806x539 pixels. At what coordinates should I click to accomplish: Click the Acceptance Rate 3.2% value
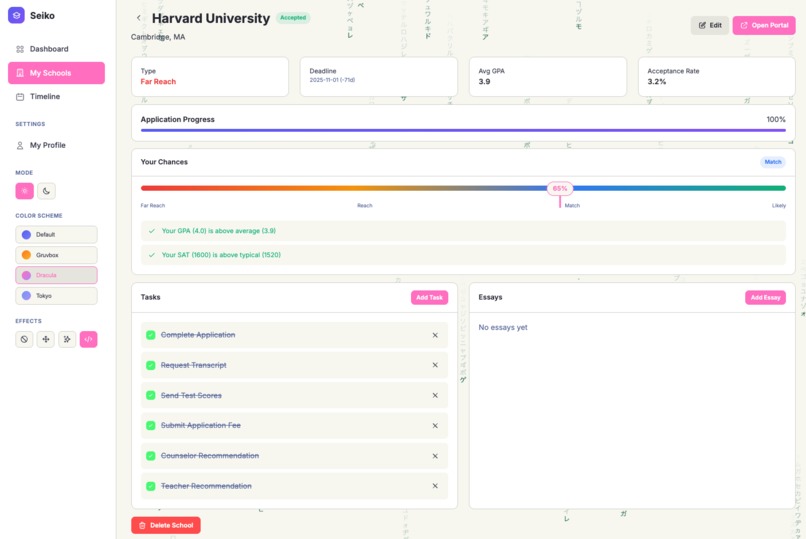coord(656,82)
